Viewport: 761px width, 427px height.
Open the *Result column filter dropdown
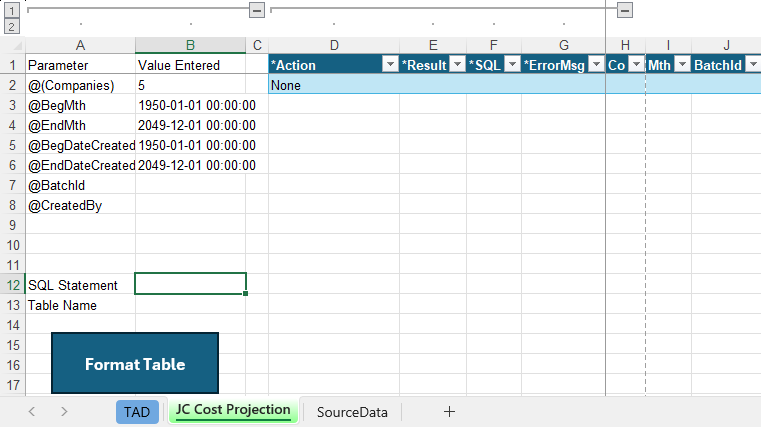[x=457, y=64]
